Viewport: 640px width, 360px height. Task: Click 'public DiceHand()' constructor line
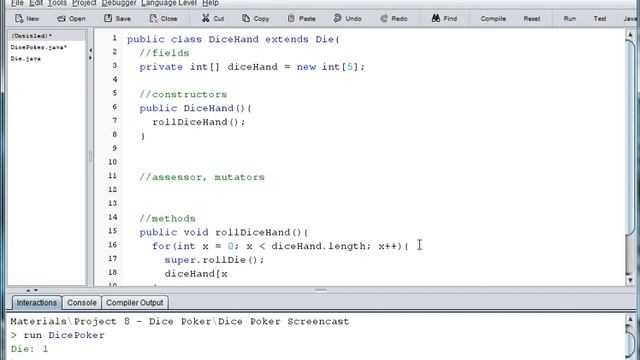(196, 108)
